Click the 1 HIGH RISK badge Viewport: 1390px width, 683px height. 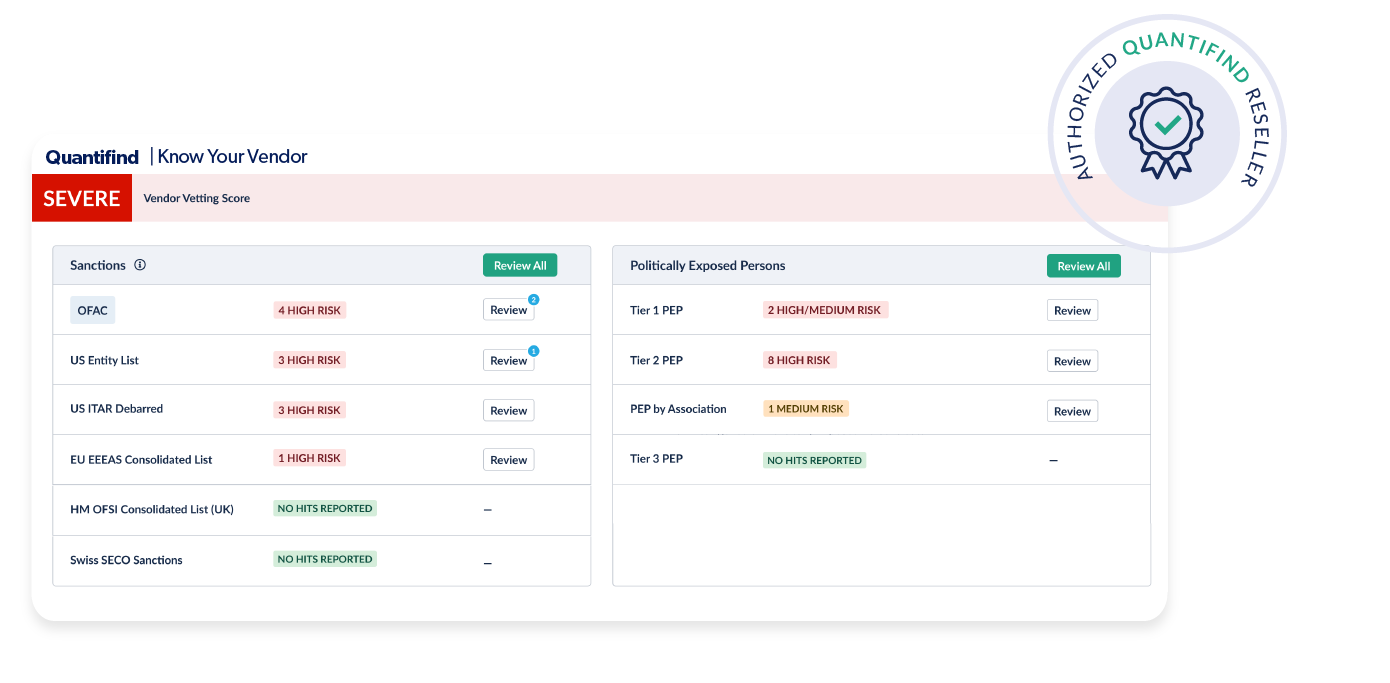coord(309,458)
